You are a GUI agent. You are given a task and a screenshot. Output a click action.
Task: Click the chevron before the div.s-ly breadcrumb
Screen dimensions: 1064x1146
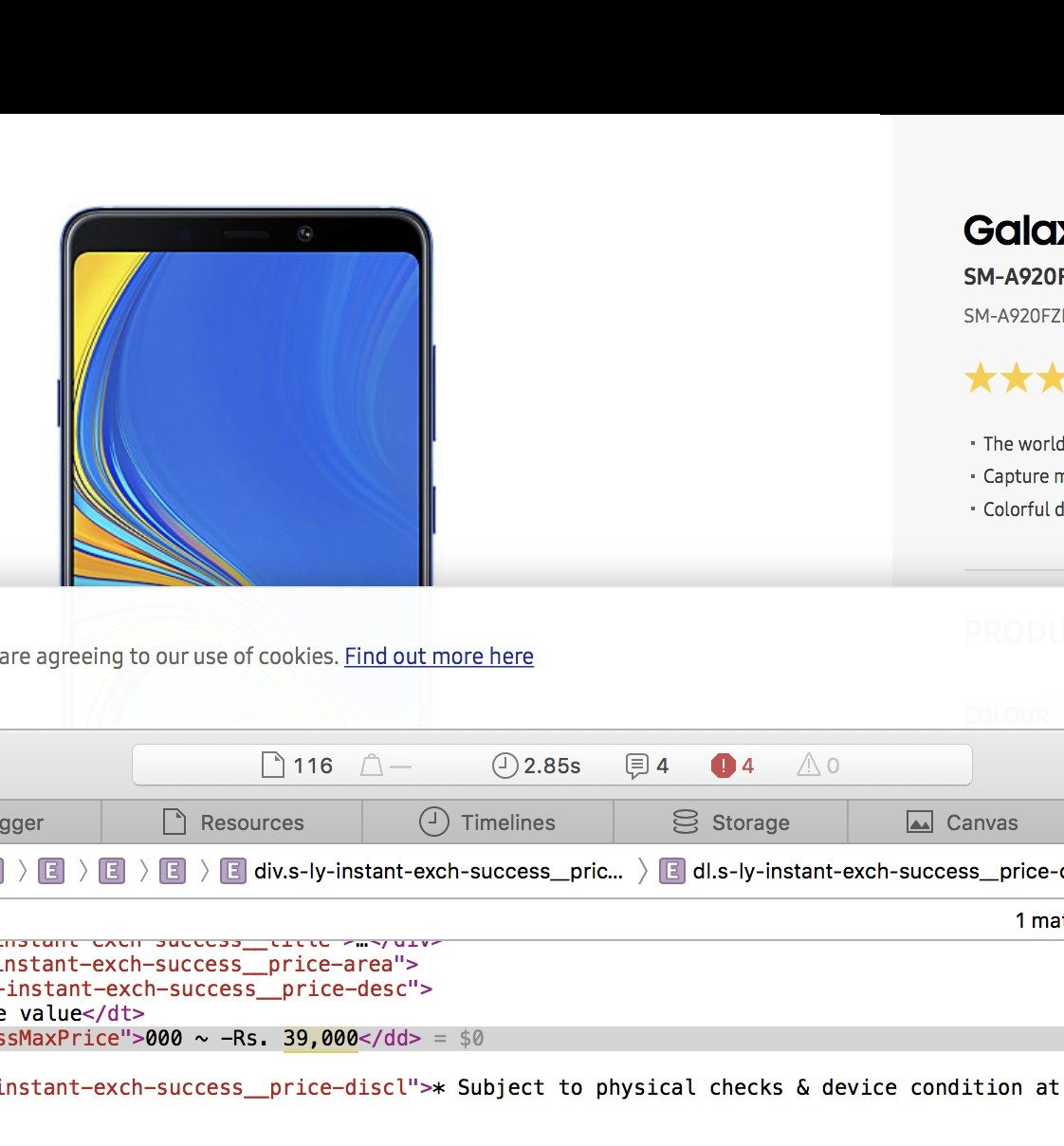(204, 871)
